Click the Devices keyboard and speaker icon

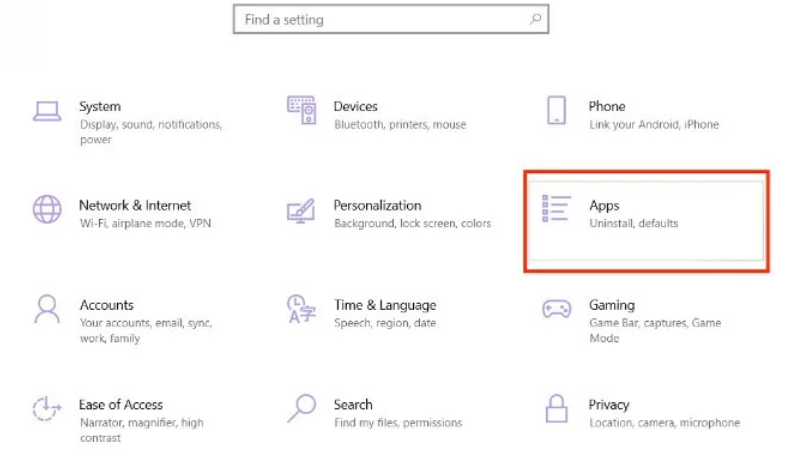coord(302,110)
